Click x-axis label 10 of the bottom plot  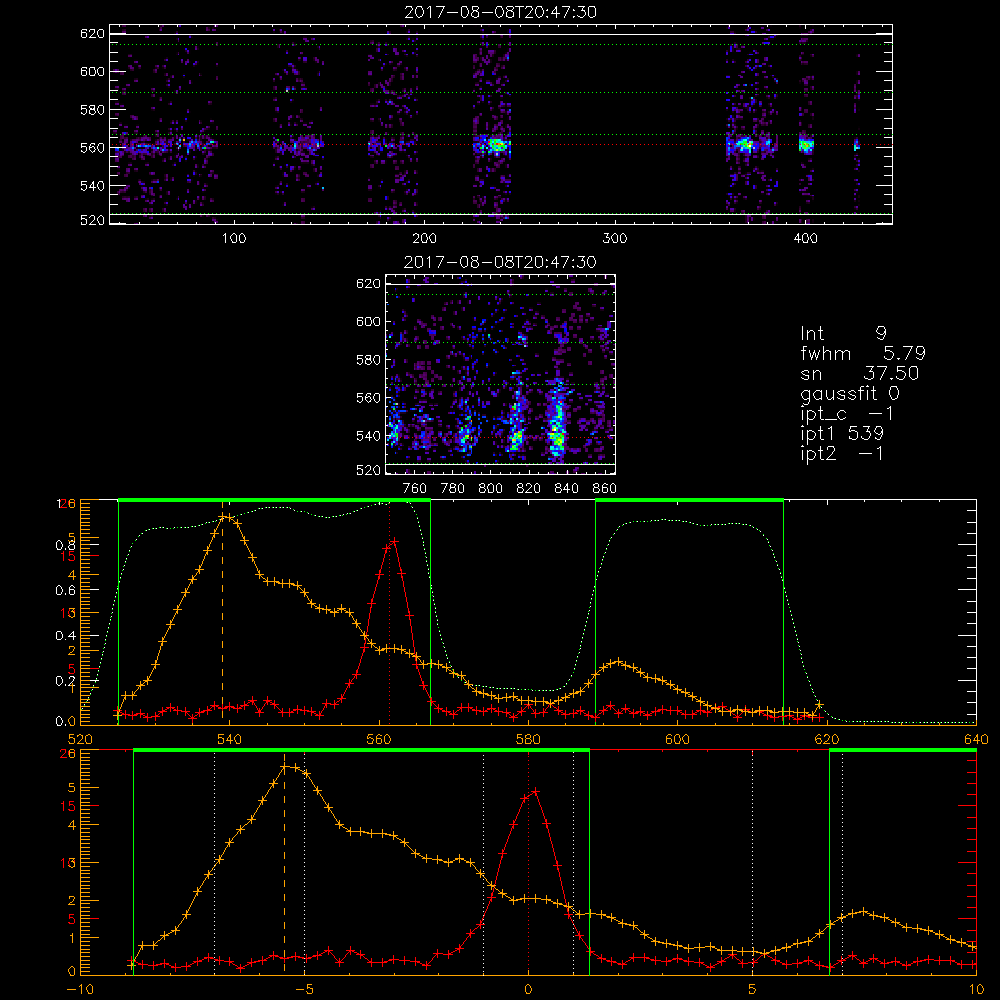tap(976, 989)
